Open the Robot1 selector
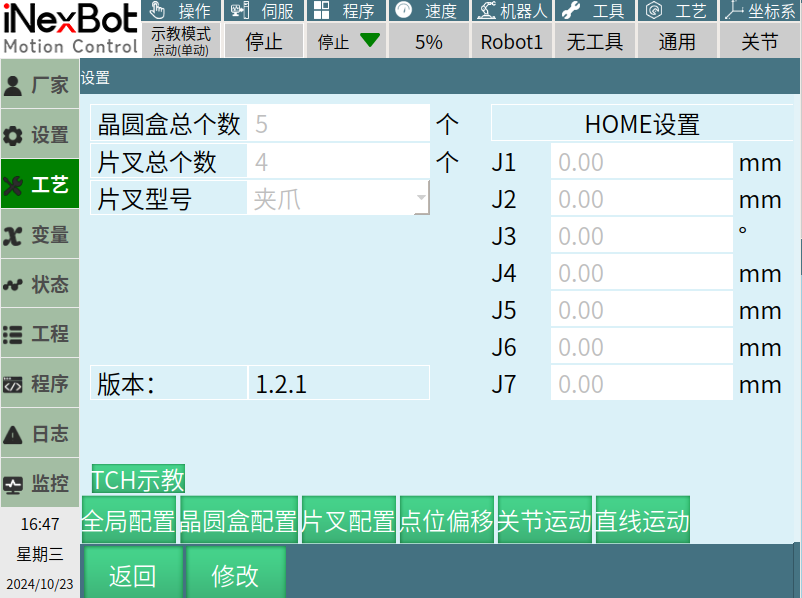 511,42
